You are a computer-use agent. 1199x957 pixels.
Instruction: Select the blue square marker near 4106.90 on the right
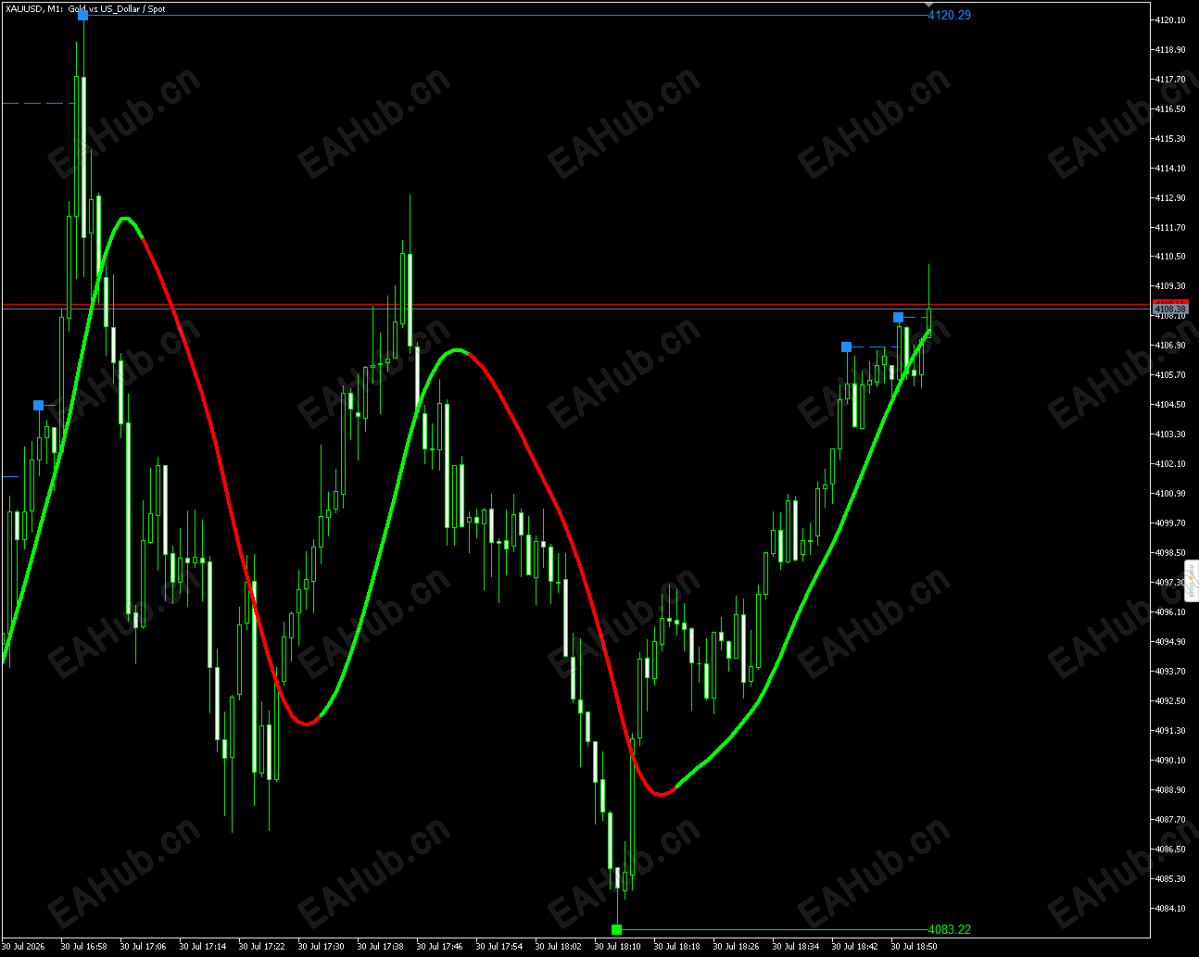click(x=846, y=347)
